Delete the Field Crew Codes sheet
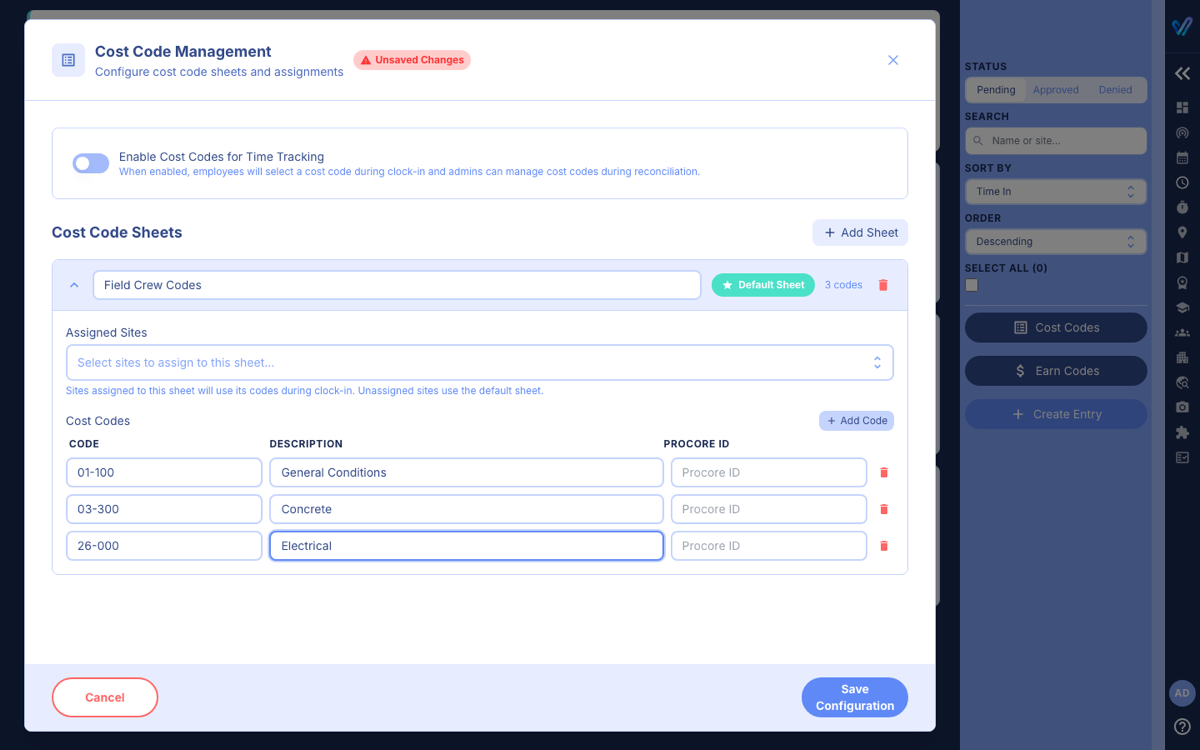This screenshot has height=750, width=1200. [883, 285]
